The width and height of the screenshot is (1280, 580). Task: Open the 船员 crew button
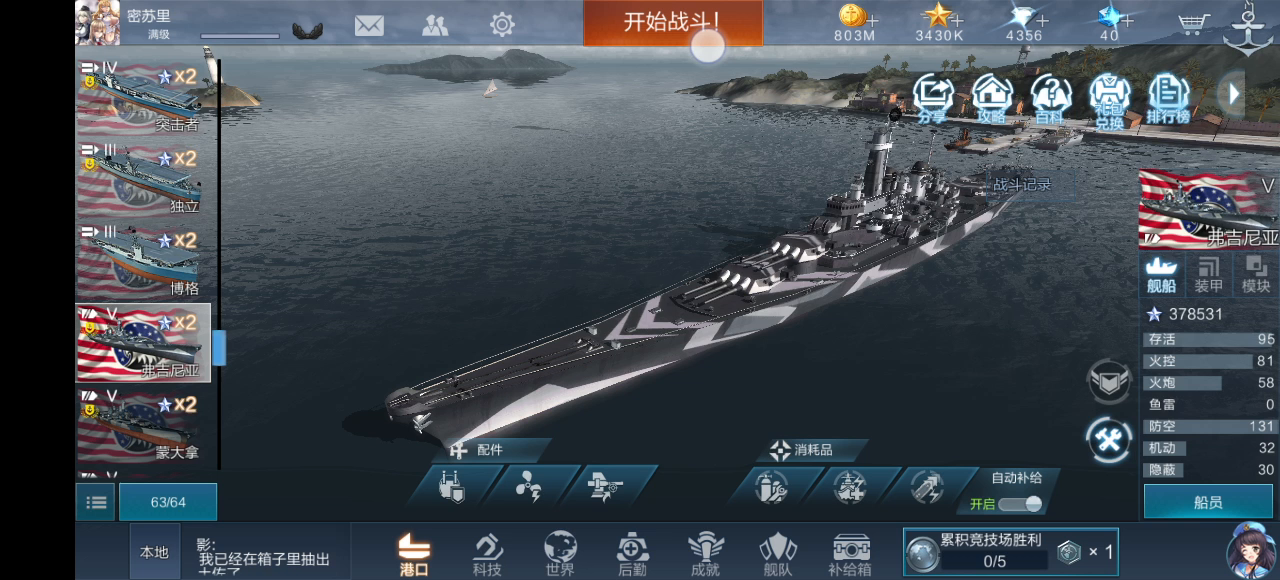coord(1208,502)
